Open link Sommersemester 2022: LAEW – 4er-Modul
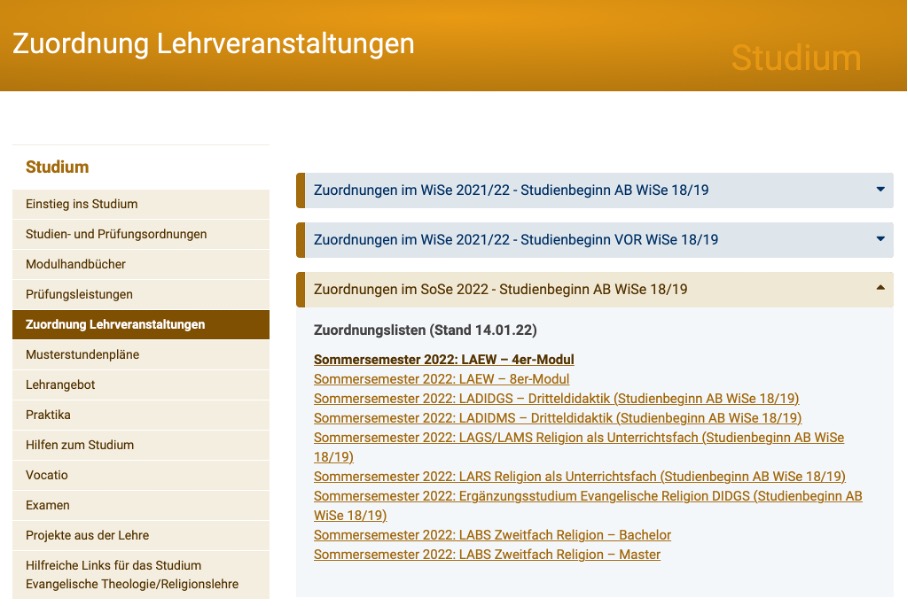The width and height of the screenshot is (908, 606). (444, 359)
